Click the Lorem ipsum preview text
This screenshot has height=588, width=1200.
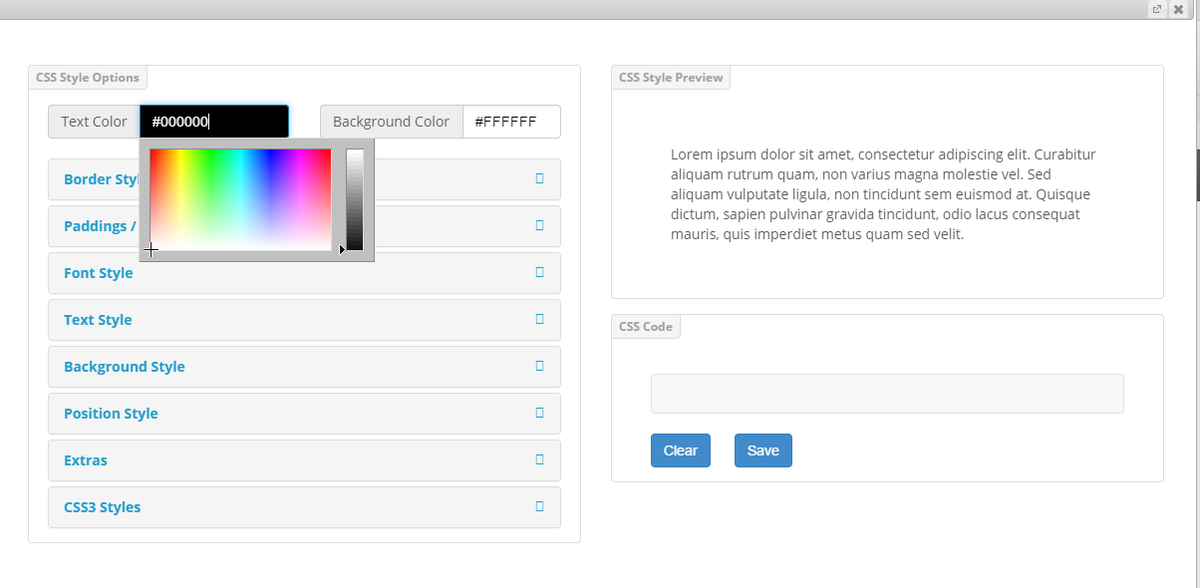tap(883, 195)
